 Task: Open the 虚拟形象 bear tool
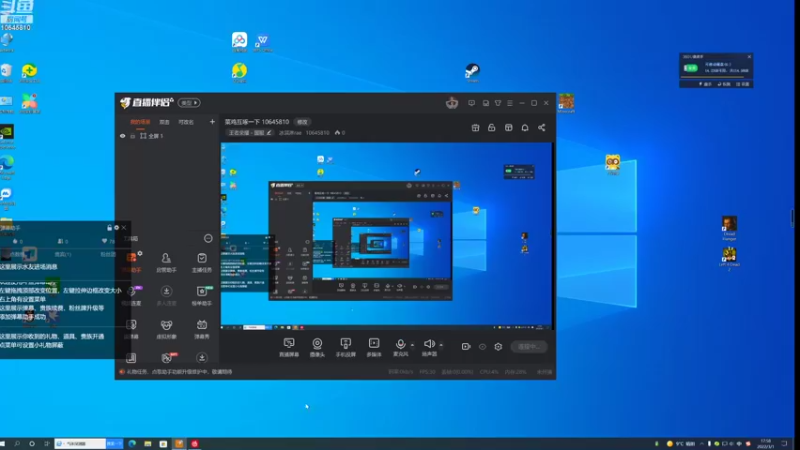(166, 329)
